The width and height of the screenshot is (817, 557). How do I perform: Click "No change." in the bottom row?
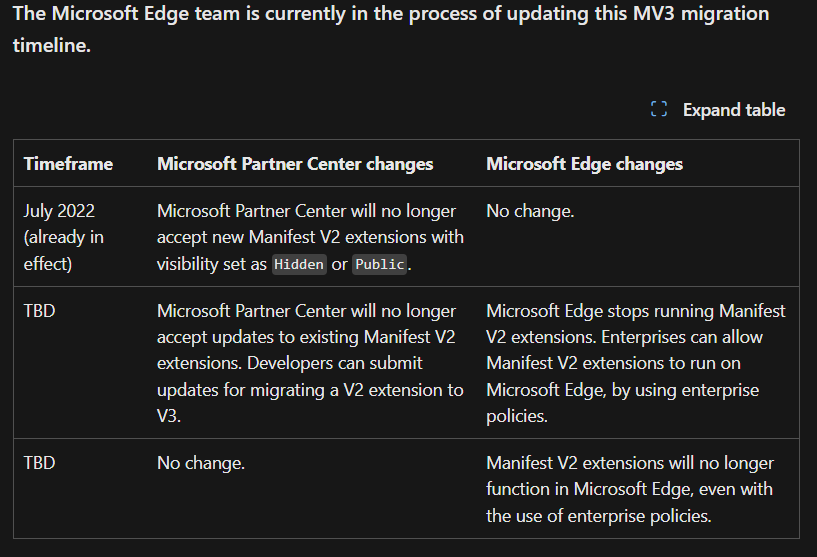pos(201,463)
